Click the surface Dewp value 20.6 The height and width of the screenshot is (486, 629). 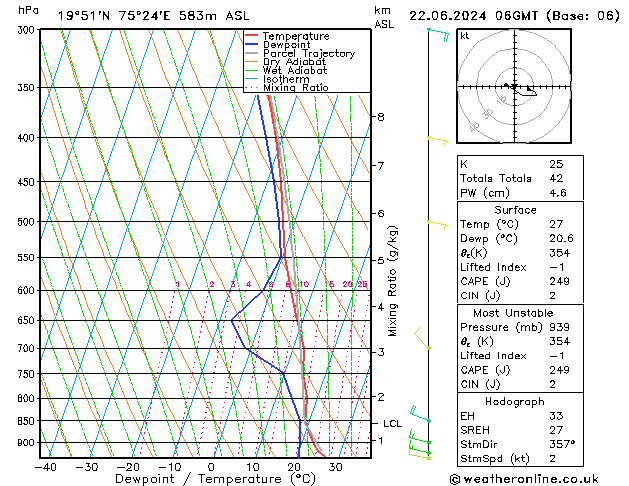pyautogui.click(x=561, y=239)
